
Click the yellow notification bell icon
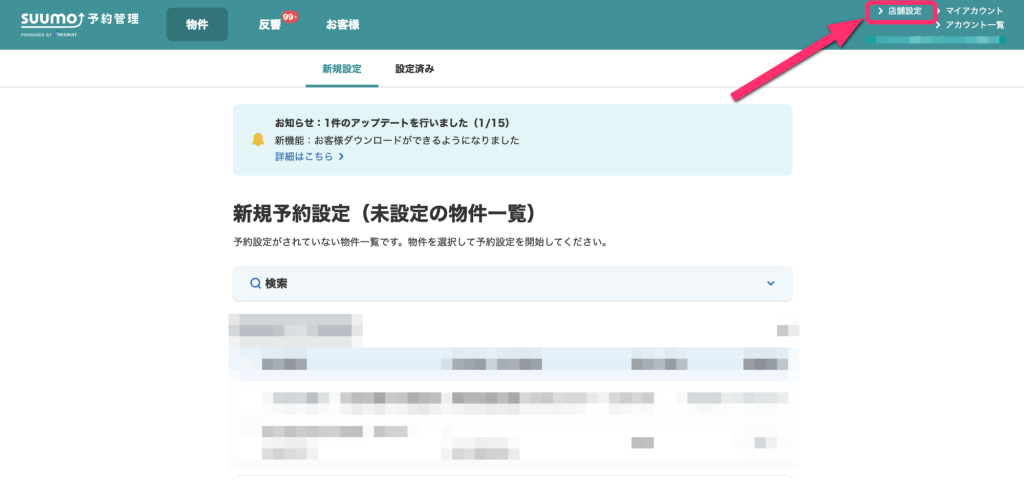(258, 140)
